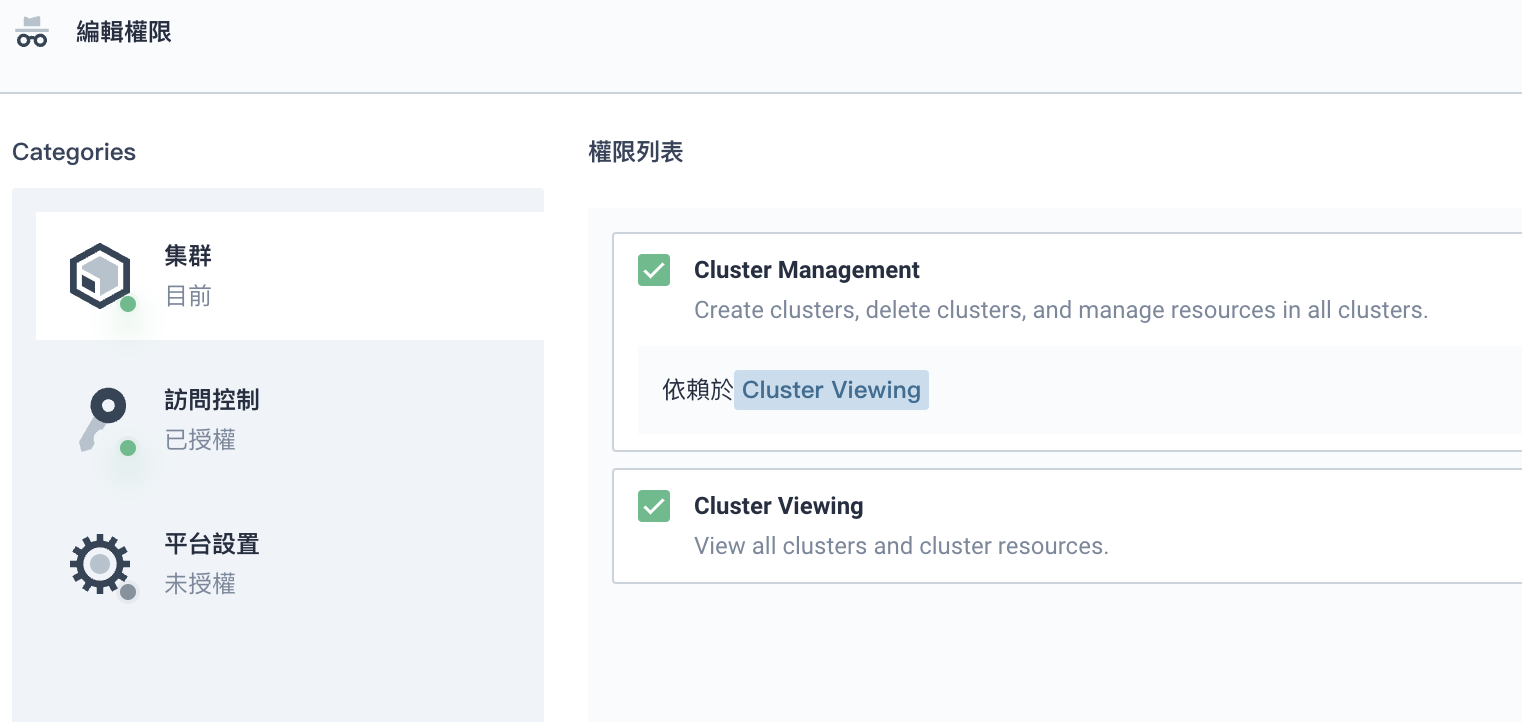Viewport: 1522px width, 722px height.
Task: Click the 集群 cube icon
Action: pos(100,275)
